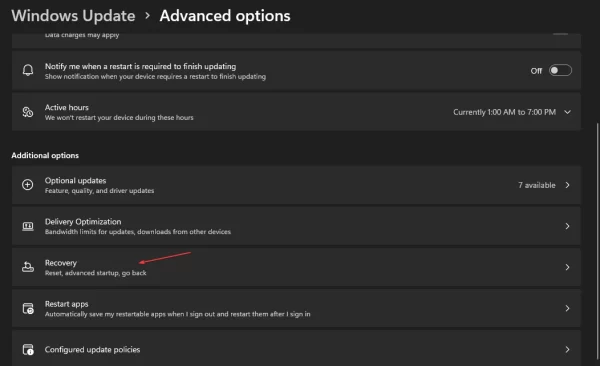Click the Configured update policies icon
The height and width of the screenshot is (366, 600).
pyautogui.click(x=28, y=350)
